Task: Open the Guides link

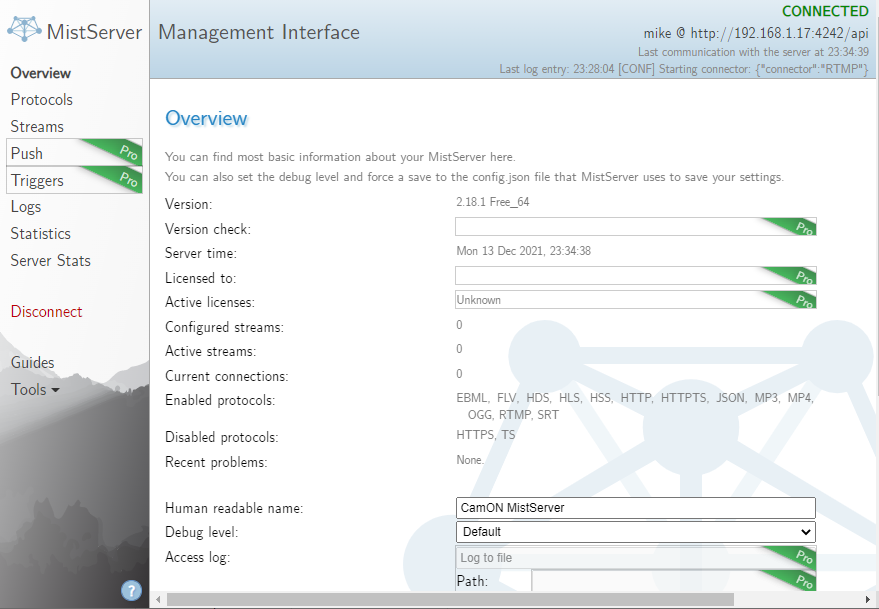Action: [x=33, y=363]
